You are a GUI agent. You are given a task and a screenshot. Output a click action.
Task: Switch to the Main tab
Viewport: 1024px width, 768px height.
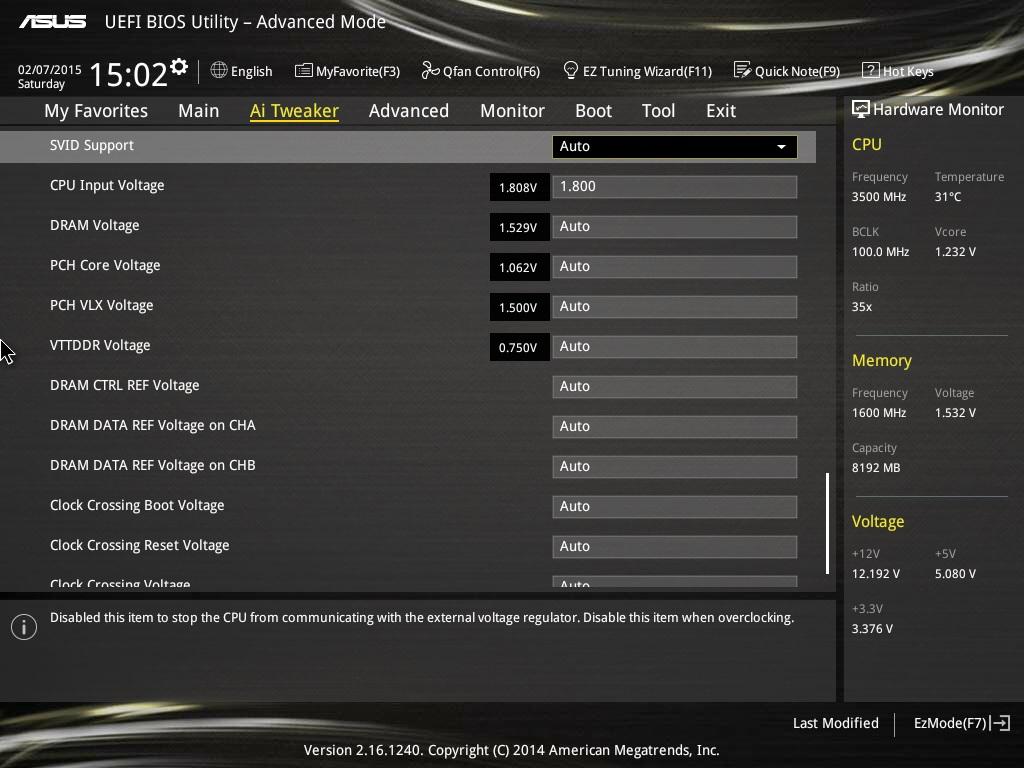199,111
